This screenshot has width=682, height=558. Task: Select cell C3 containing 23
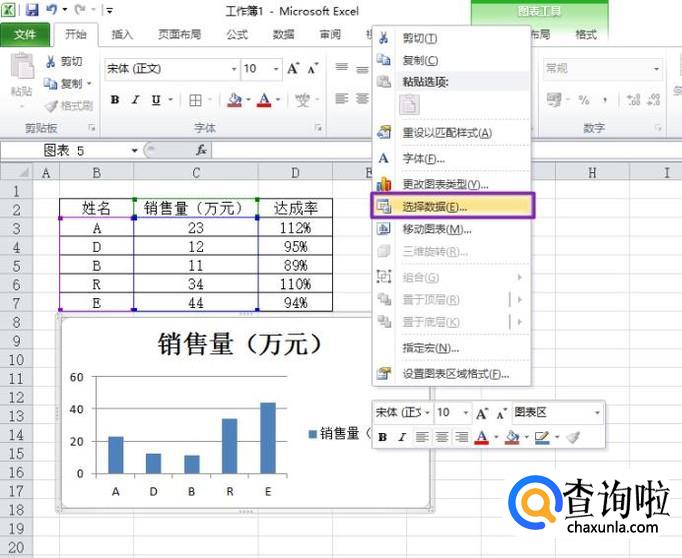point(195,227)
